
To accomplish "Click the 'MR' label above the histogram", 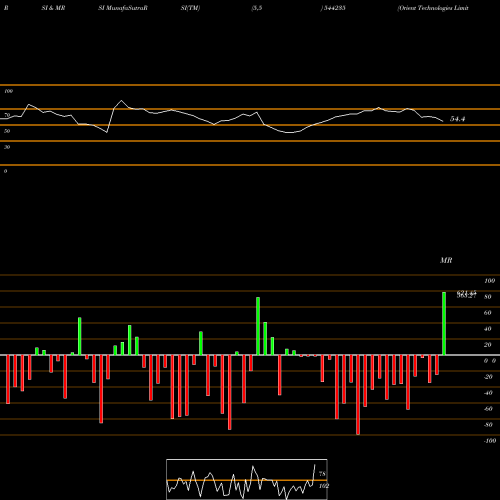I will (446, 260).
